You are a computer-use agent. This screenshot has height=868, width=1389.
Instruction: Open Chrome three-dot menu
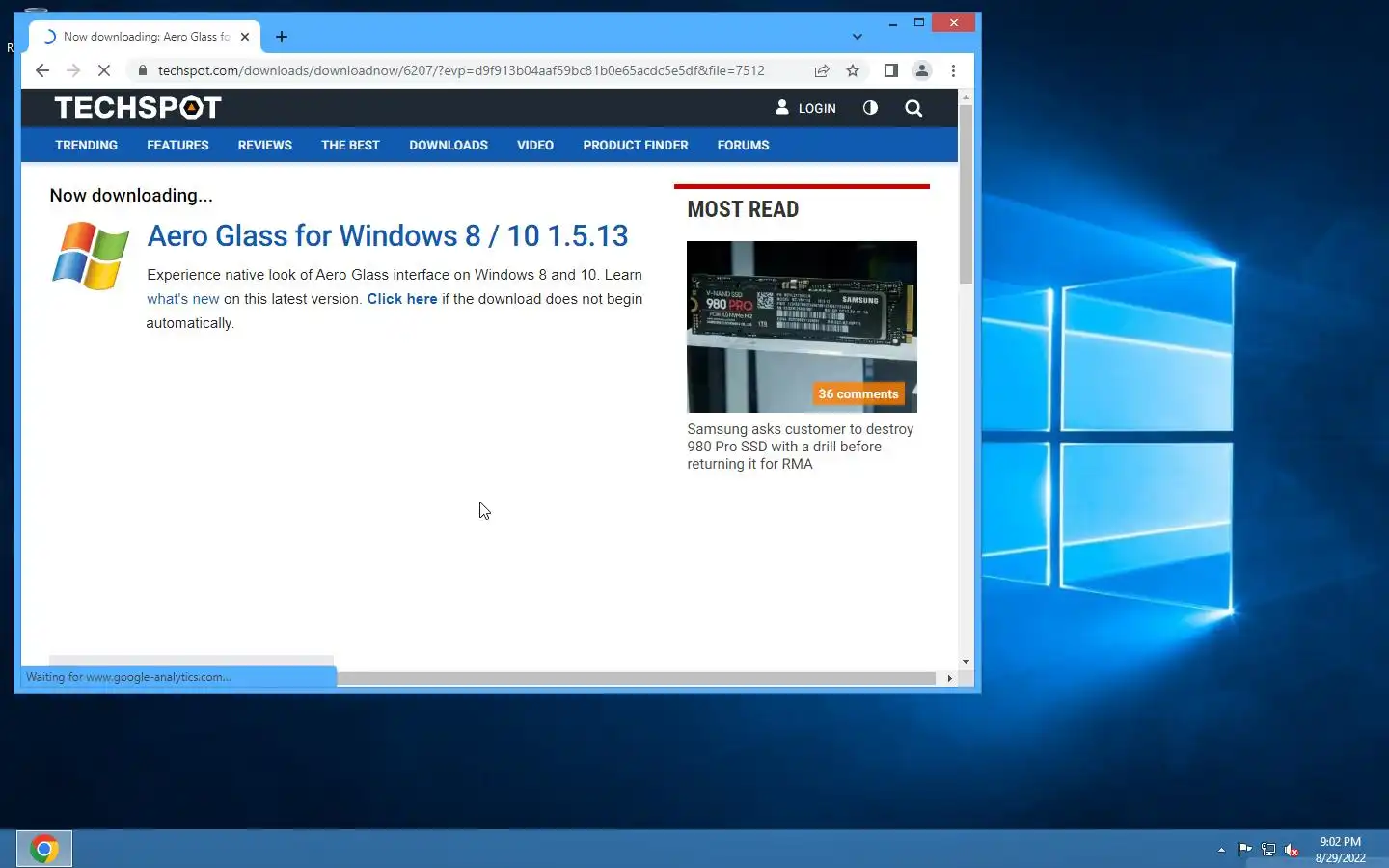click(953, 70)
